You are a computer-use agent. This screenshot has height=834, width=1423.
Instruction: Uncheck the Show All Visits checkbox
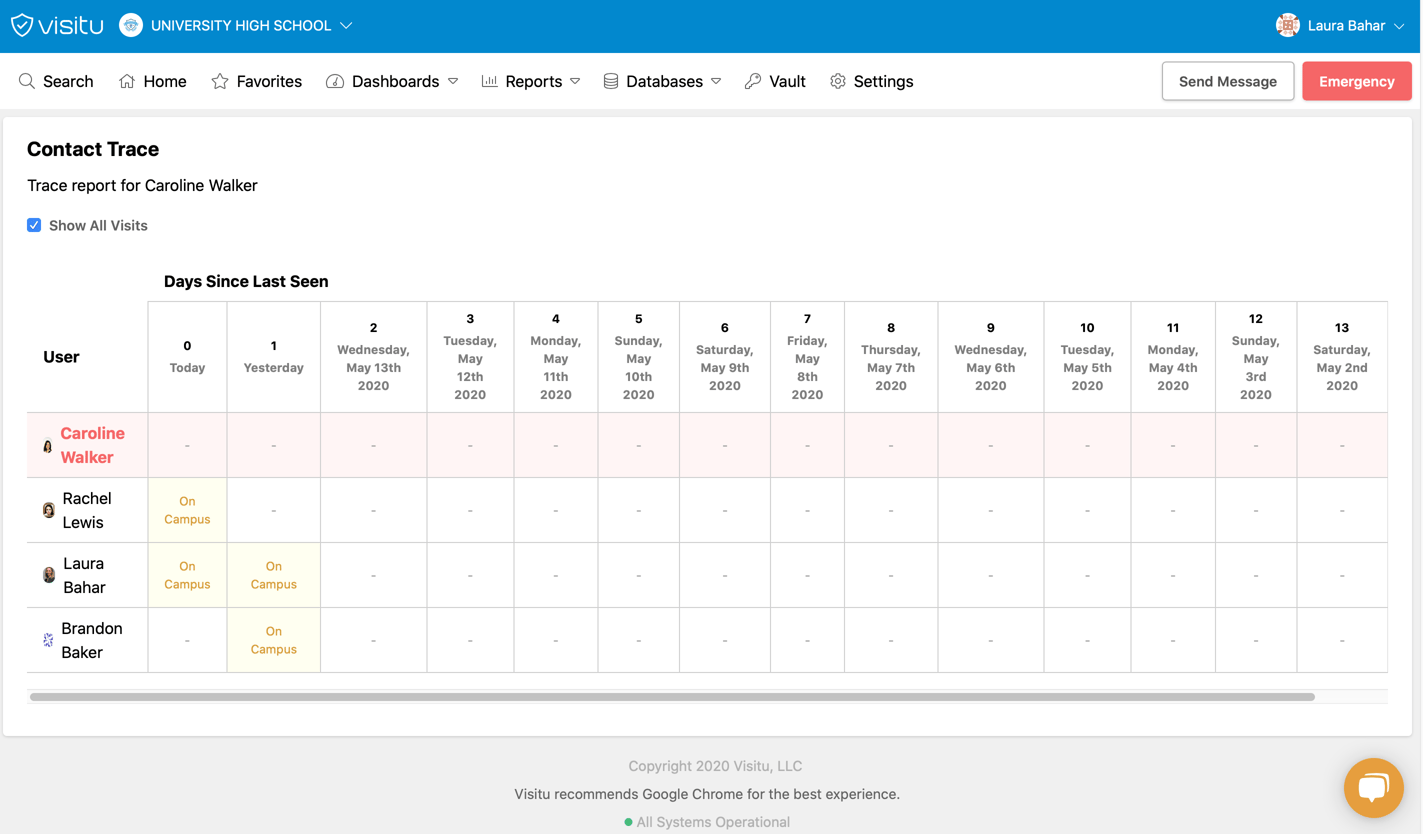[x=34, y=225]
